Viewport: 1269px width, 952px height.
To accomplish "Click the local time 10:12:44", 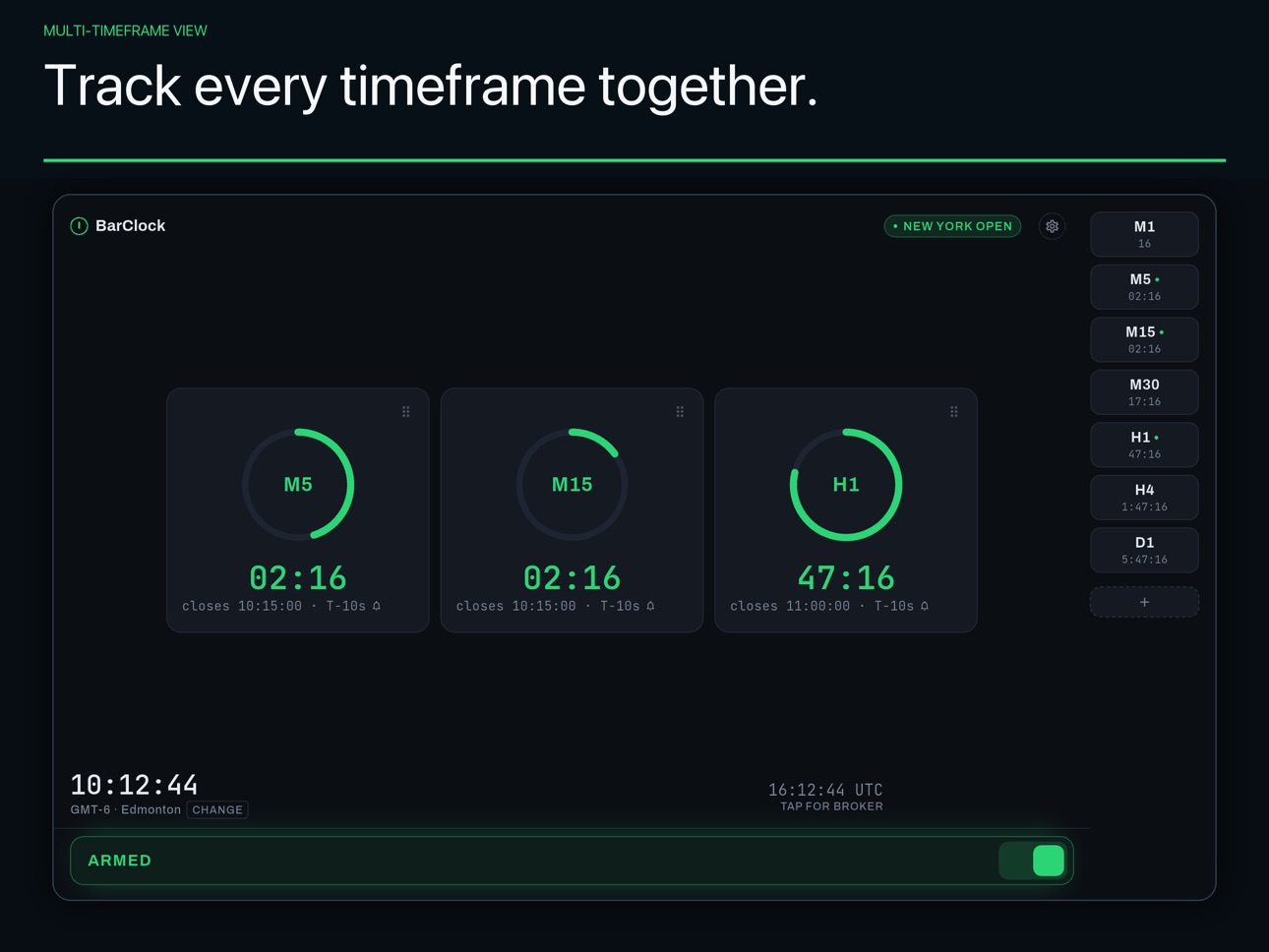I will [x=134, y=785].
